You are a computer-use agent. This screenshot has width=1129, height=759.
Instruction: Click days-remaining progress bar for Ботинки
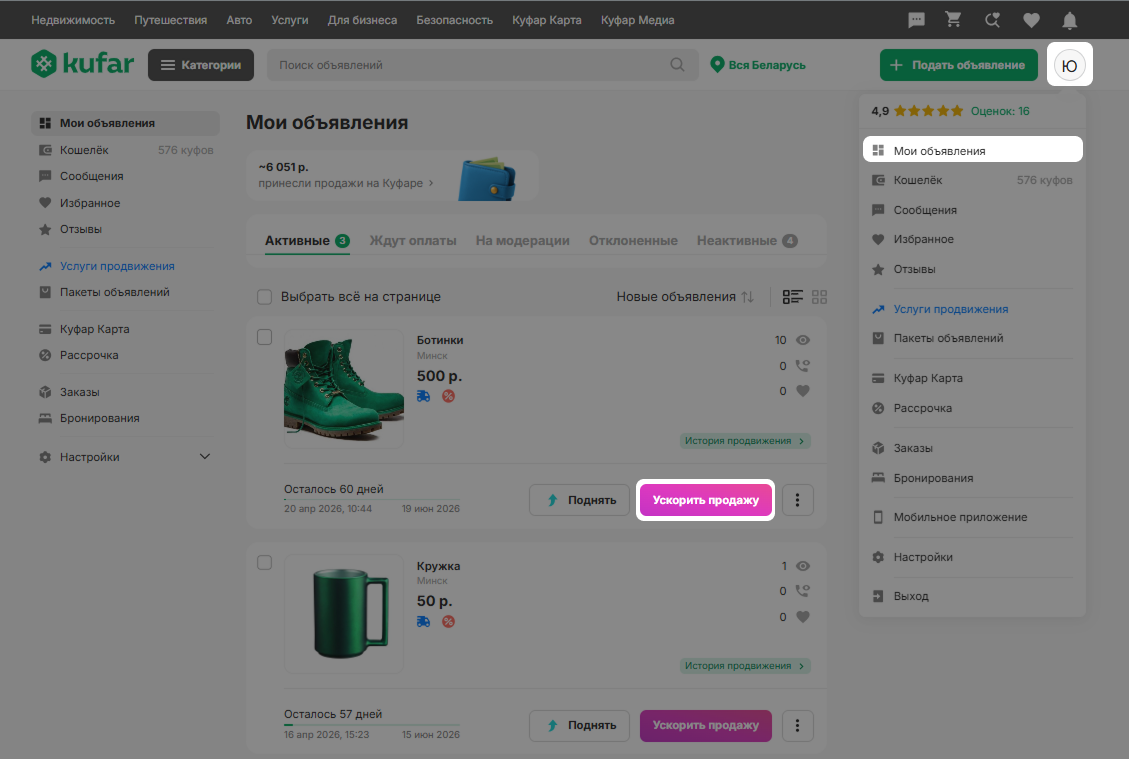(x=372, y=499)
